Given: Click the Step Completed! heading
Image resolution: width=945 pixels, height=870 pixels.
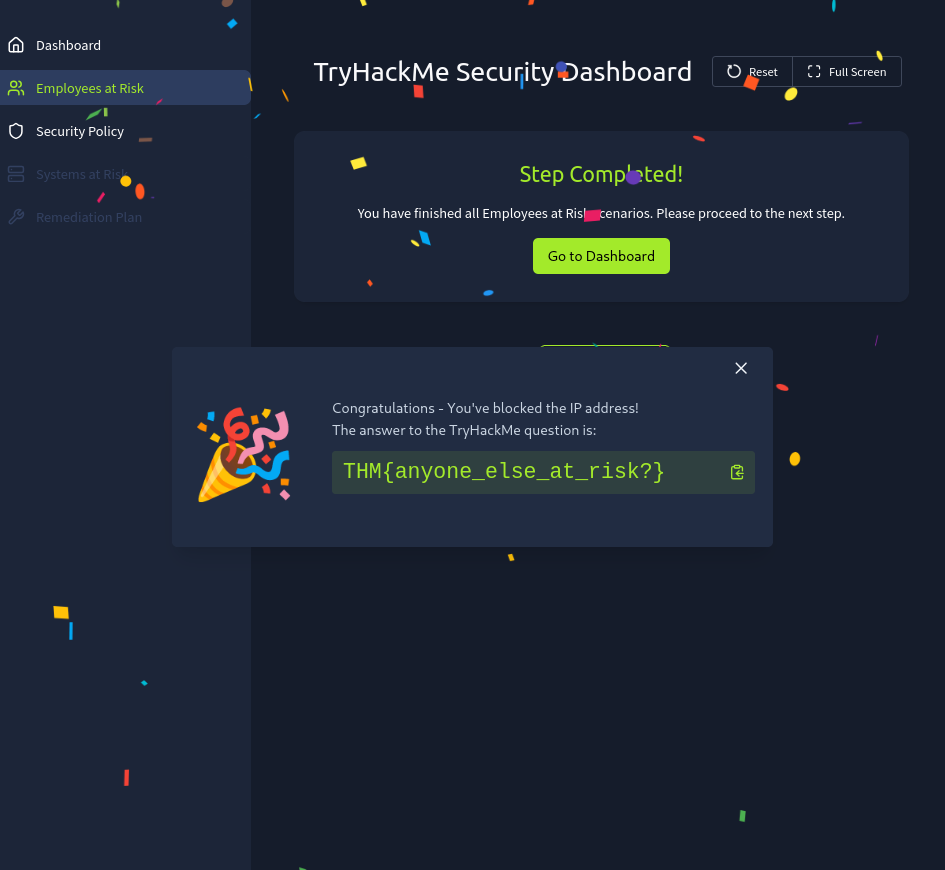Looking at the screenshot, I should click(x=601, y=174).
